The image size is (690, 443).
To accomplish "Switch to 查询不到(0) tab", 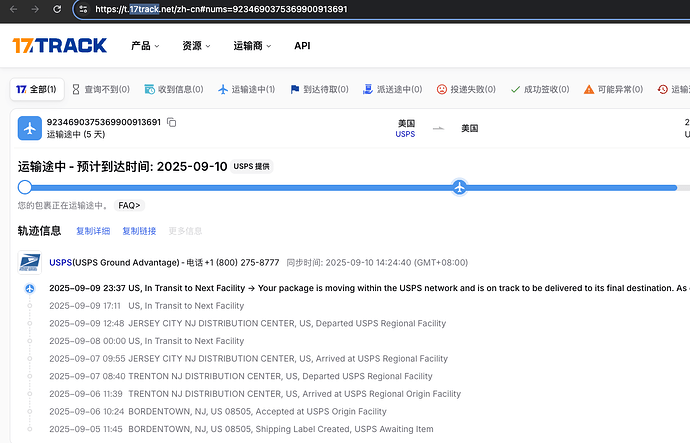I will tap(101, 89).
